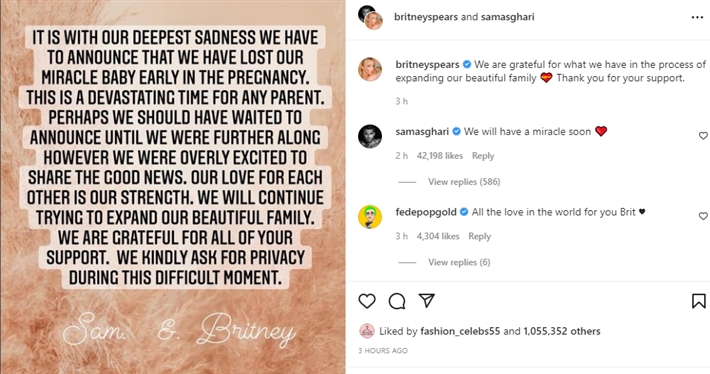The width and height of the screenshot is (710, 374).
Task: Save the post with the bookmark icon
Action: (x=699, y=301)
